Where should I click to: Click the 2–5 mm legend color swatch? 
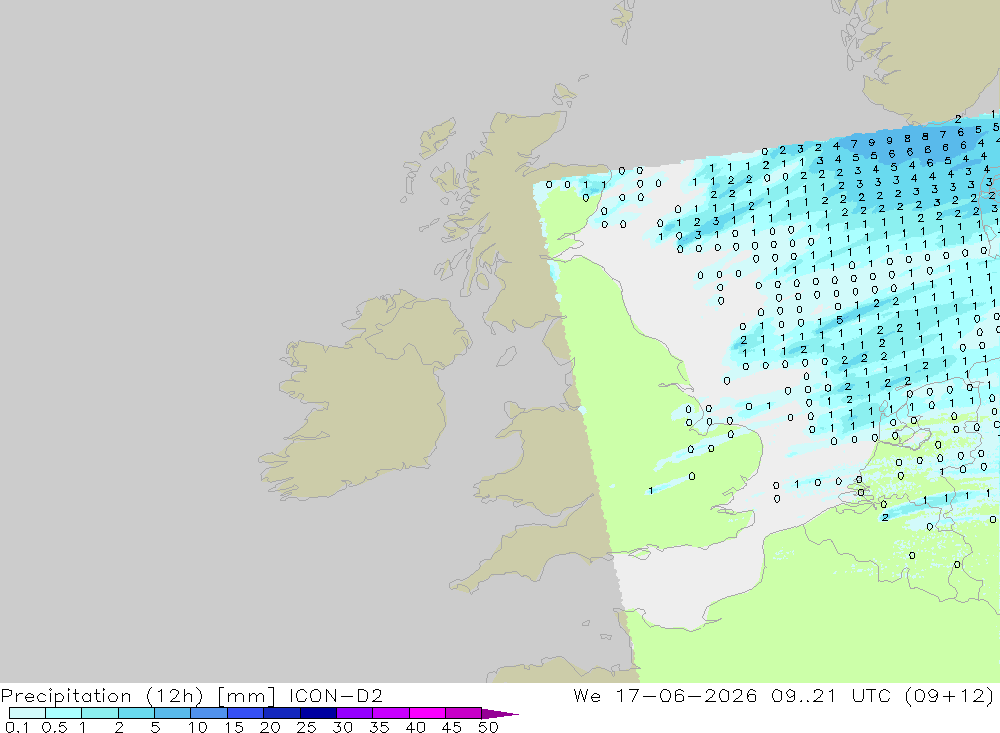[136, 713]
